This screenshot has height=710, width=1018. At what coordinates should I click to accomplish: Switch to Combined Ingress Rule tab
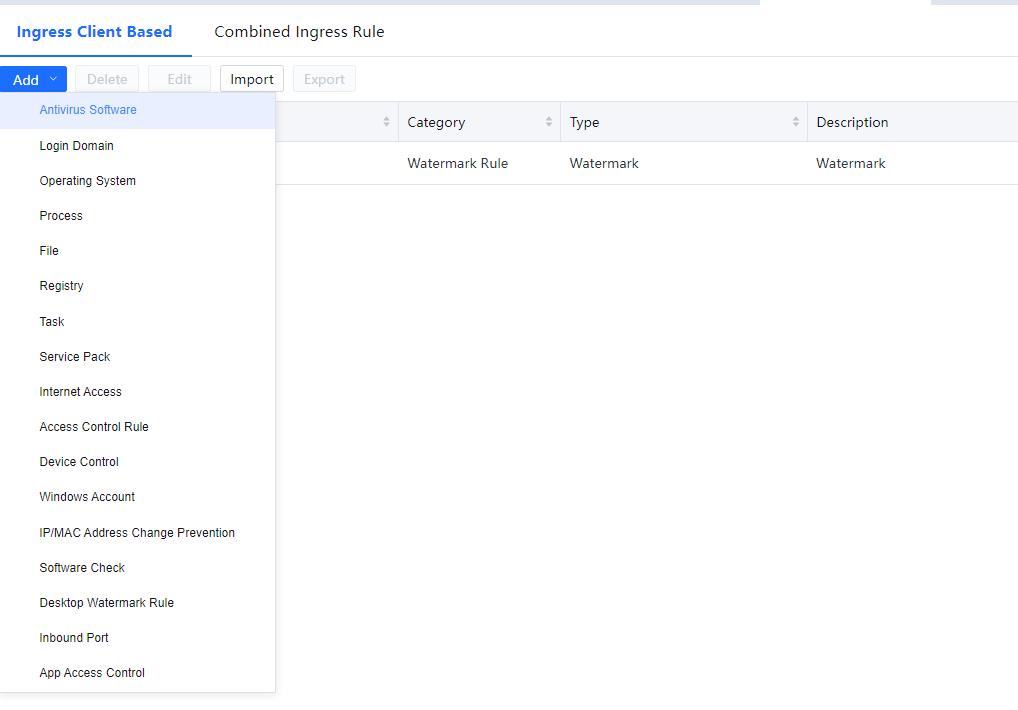pyautogui.click(x=299, y=32)
